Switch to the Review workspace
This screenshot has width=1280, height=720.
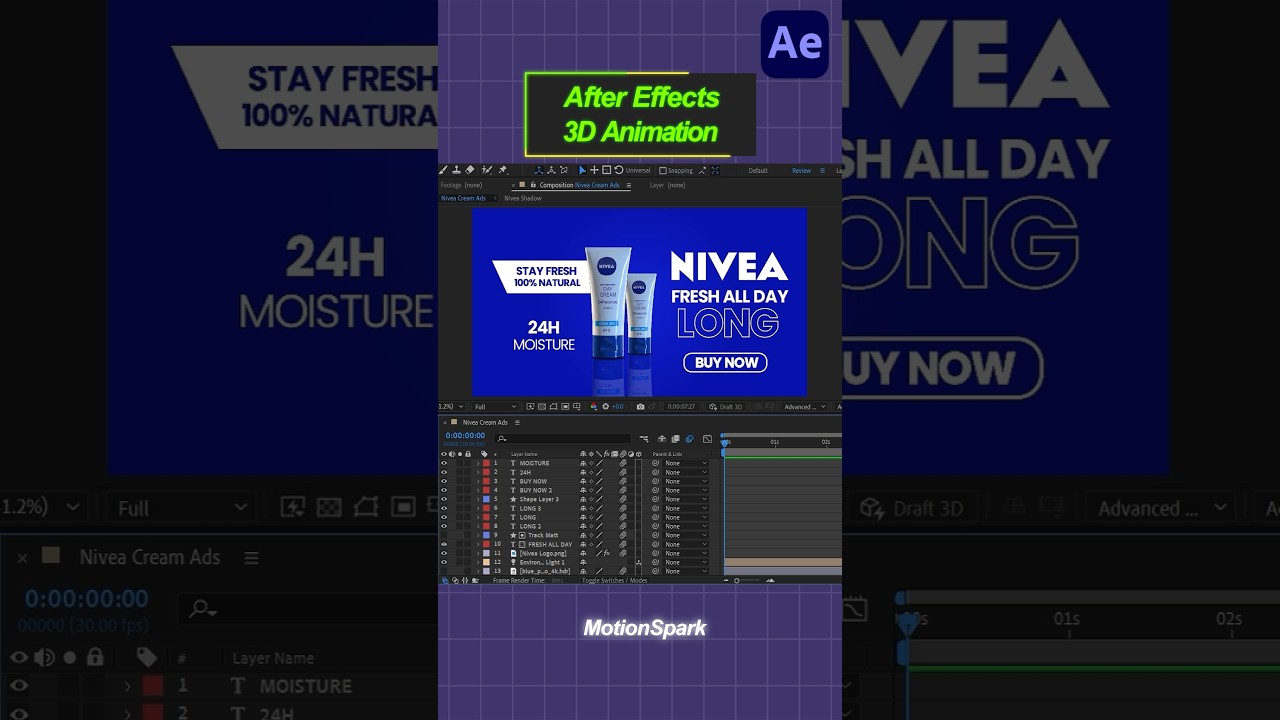click(802, 171)
